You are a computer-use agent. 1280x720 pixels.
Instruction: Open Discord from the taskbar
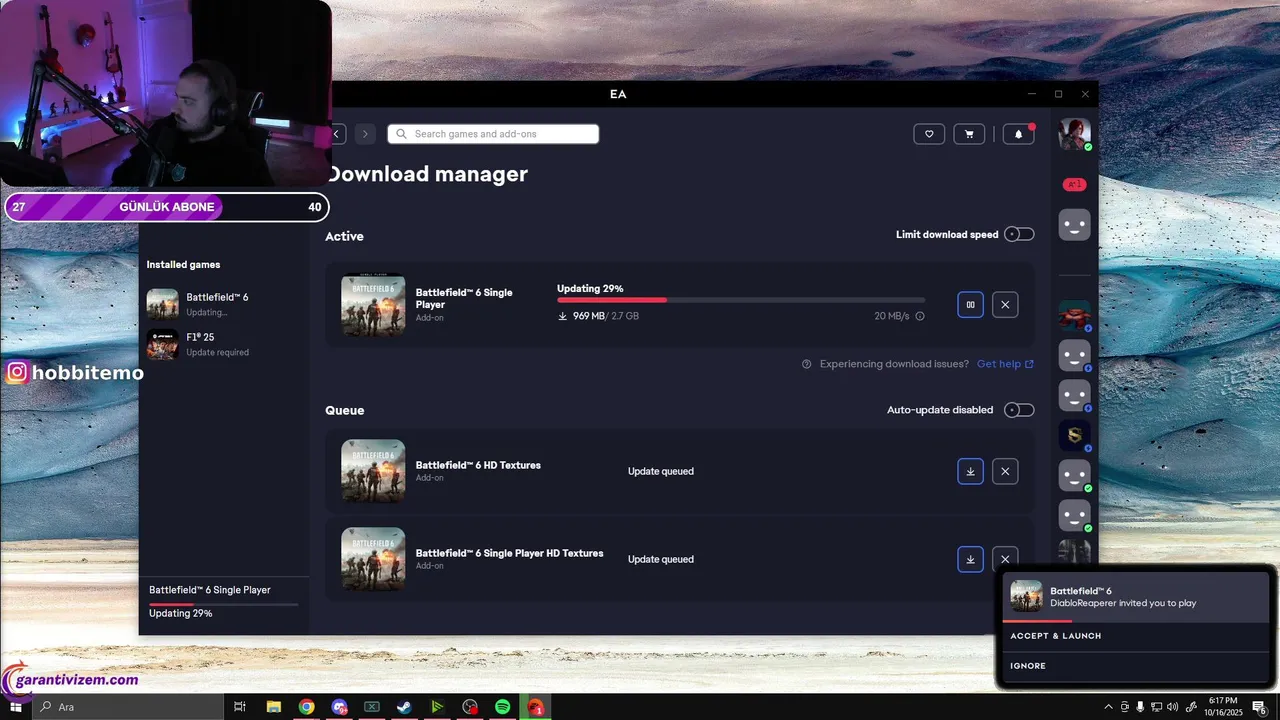(339, 707)
